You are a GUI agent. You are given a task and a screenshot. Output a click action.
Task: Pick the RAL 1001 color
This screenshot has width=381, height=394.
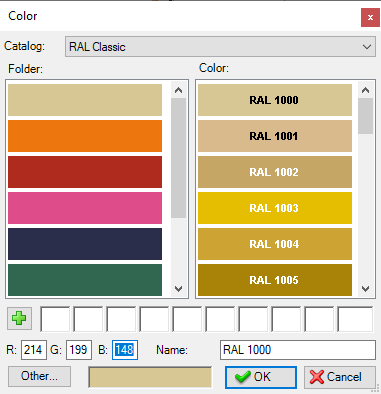pos(275,136)
